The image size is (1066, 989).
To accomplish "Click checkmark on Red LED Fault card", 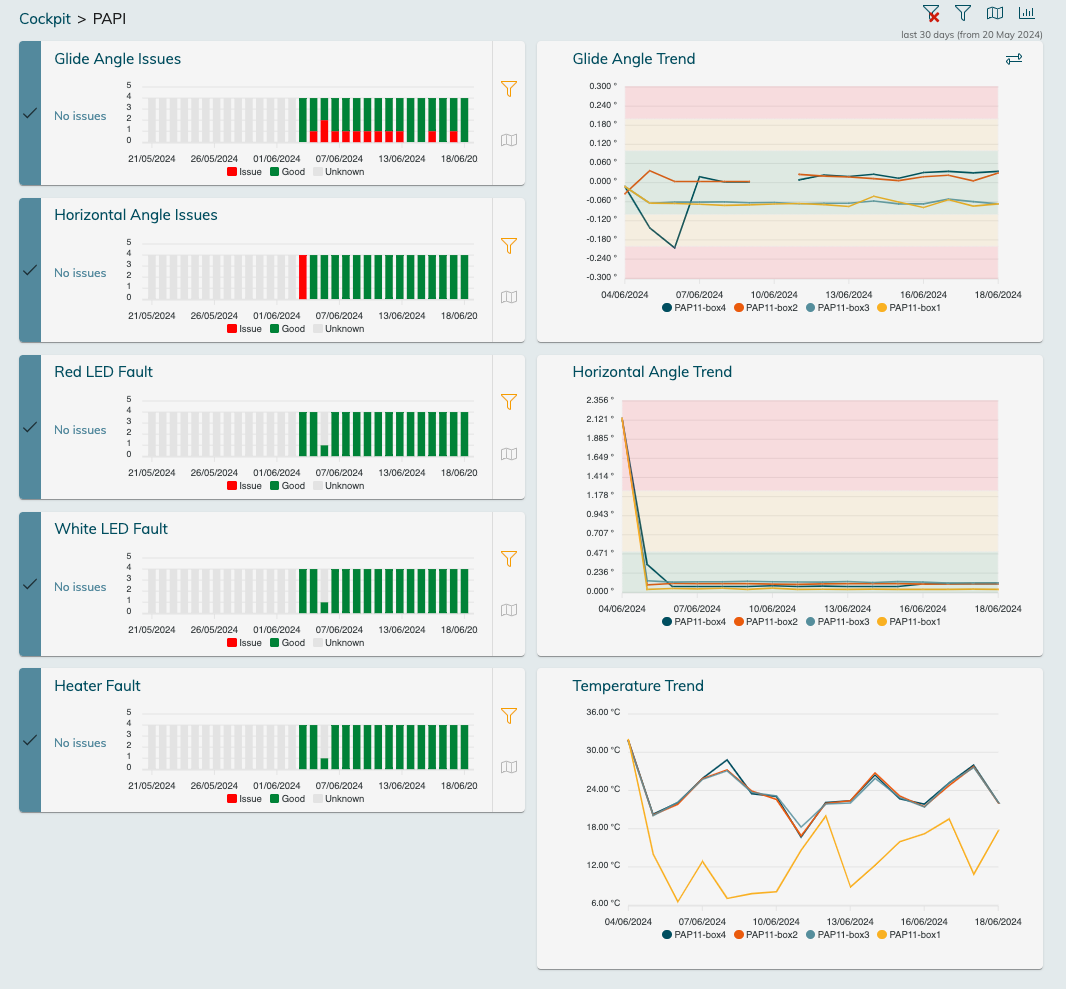I will pos(30,427).
